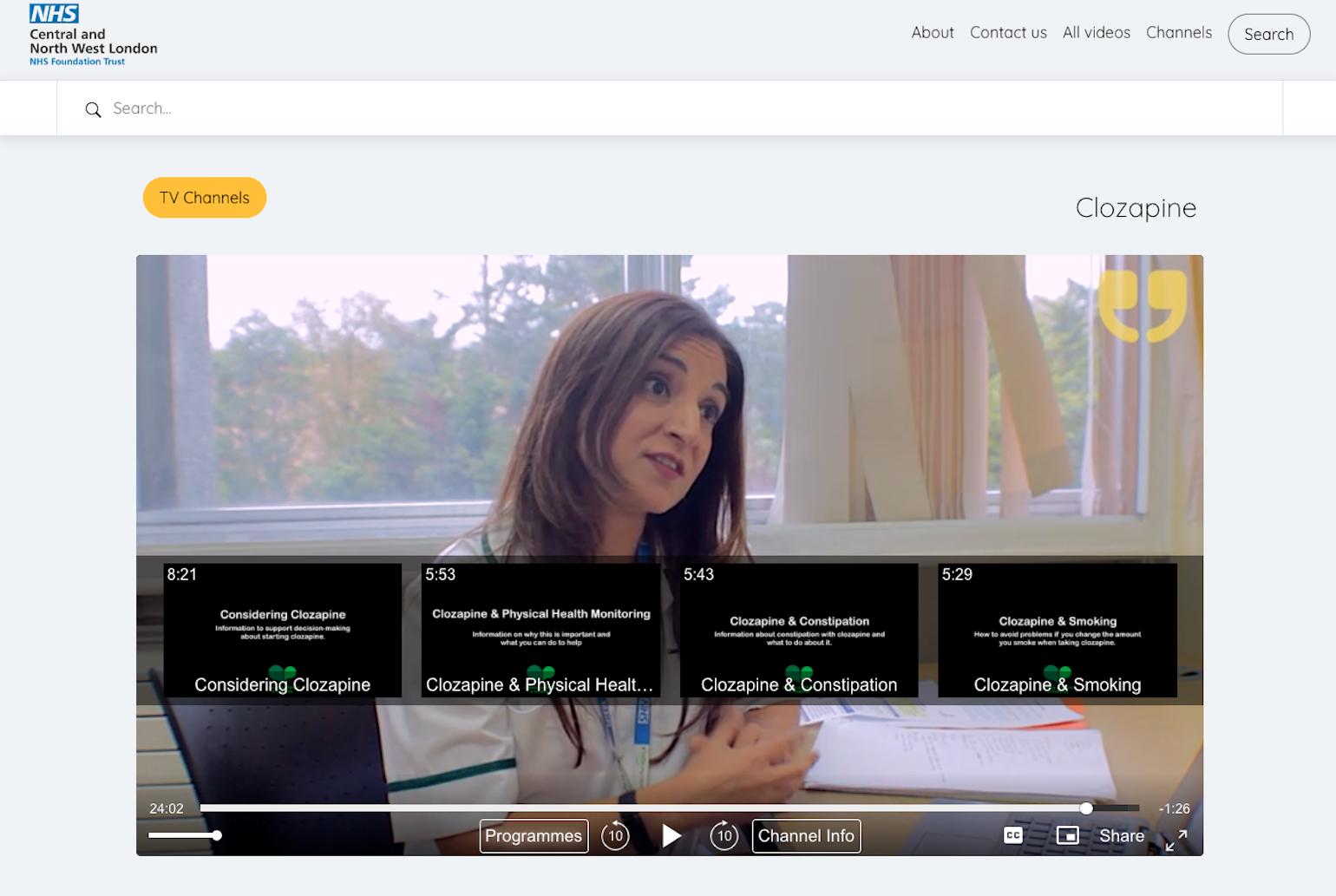Click Share in the video player

click(1121, 836)
